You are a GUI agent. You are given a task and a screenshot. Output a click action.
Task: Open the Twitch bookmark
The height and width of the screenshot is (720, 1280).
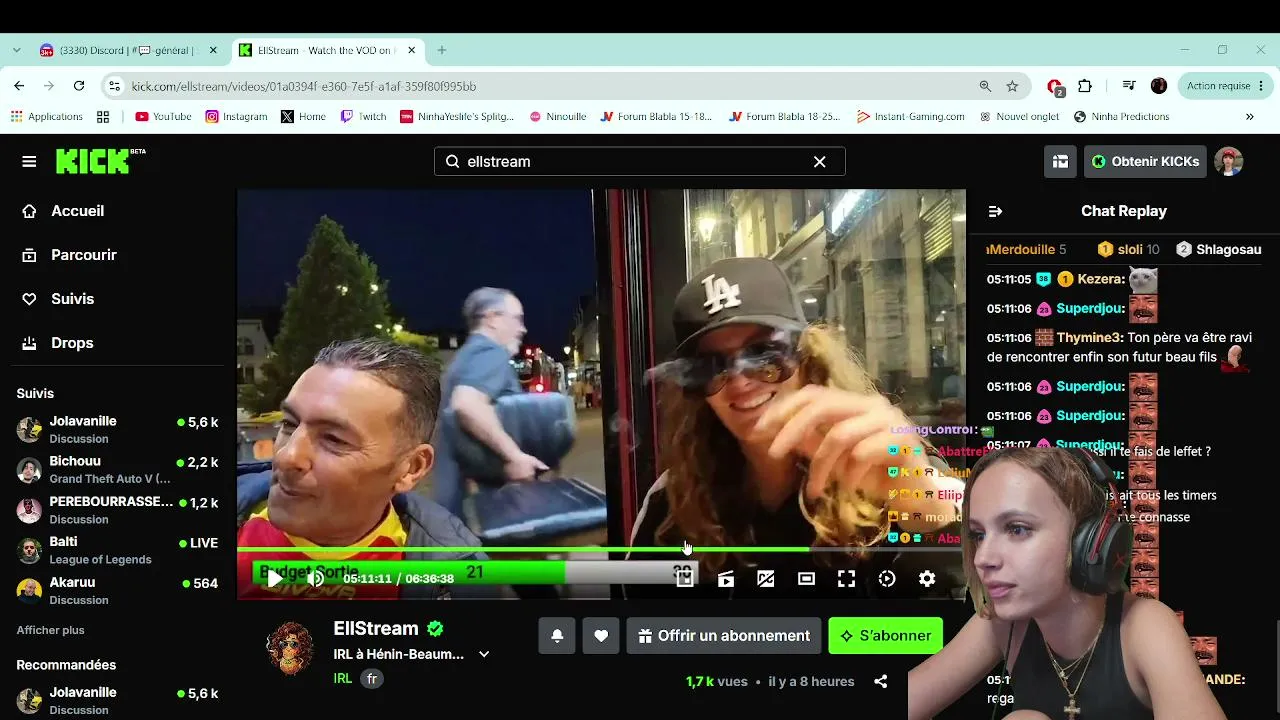click(x=363, y=116)
